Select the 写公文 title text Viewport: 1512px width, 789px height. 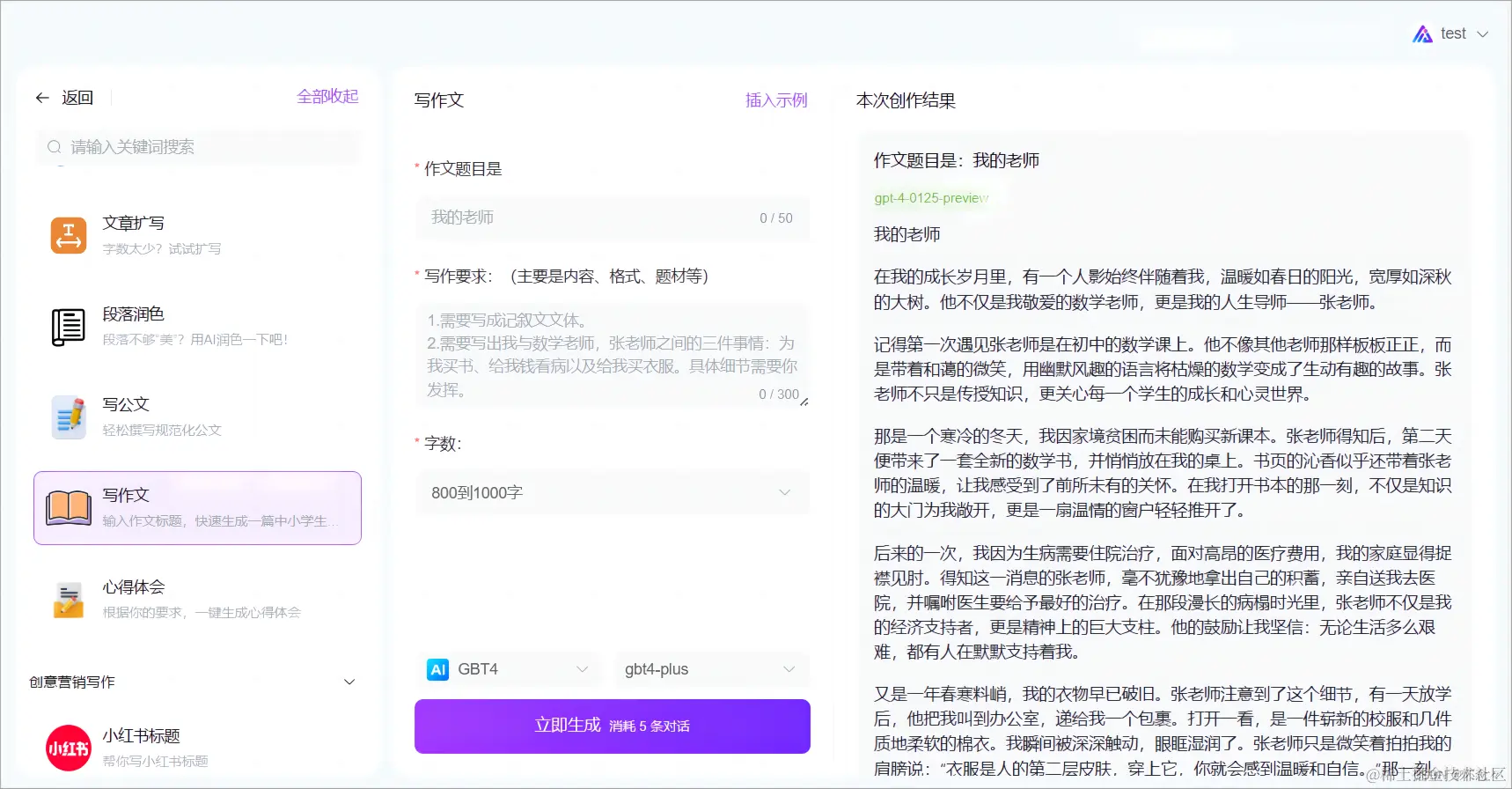pos(126,405)
